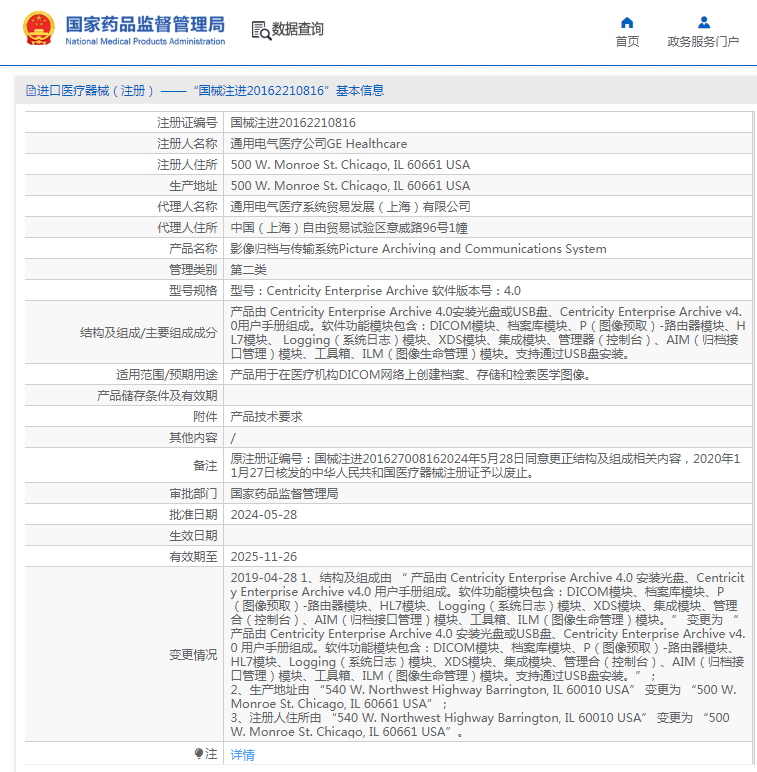Open 政务服务门户 link
Image resolution: width=757 pixels, height=772 pixels.
pos(703,42)
